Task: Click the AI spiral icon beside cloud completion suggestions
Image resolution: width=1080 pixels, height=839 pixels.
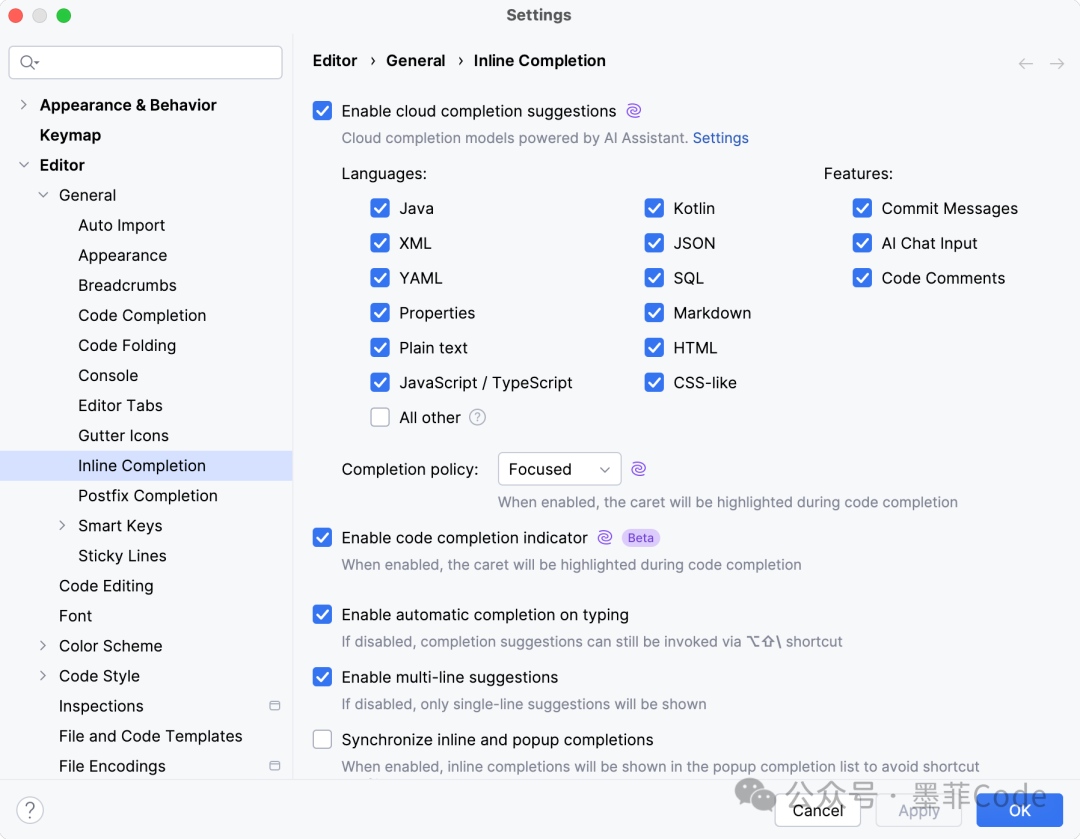Action: point(633,111)
